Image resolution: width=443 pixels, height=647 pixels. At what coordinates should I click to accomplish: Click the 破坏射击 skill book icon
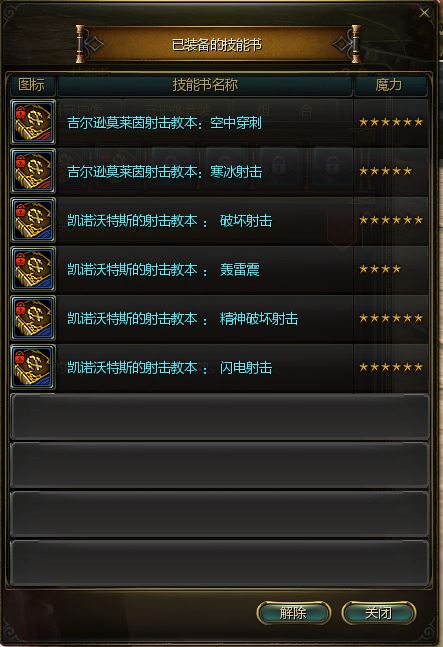tap(33, 220)
